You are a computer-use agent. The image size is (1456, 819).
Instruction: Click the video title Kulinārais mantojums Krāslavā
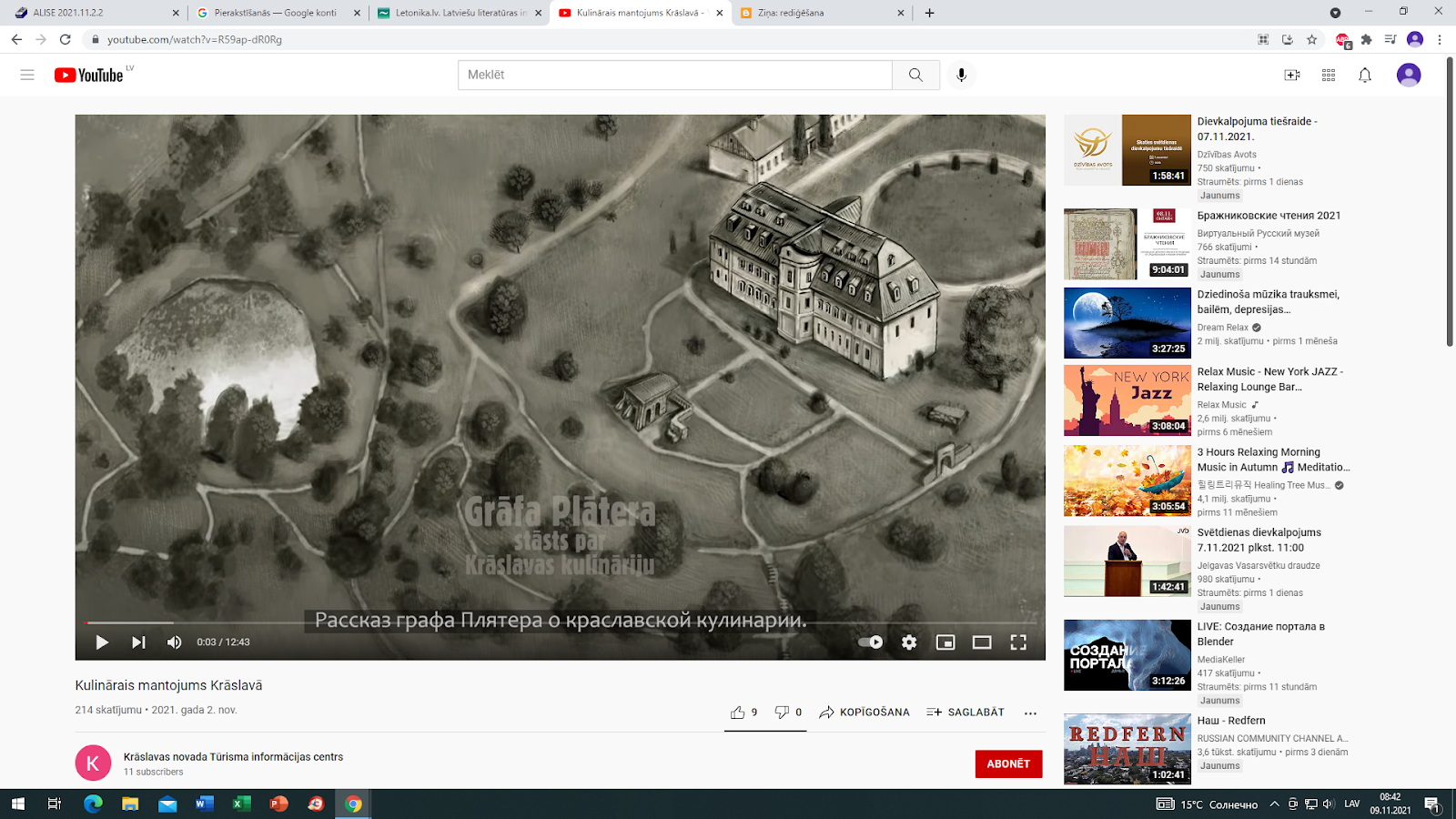click(168, 685)
